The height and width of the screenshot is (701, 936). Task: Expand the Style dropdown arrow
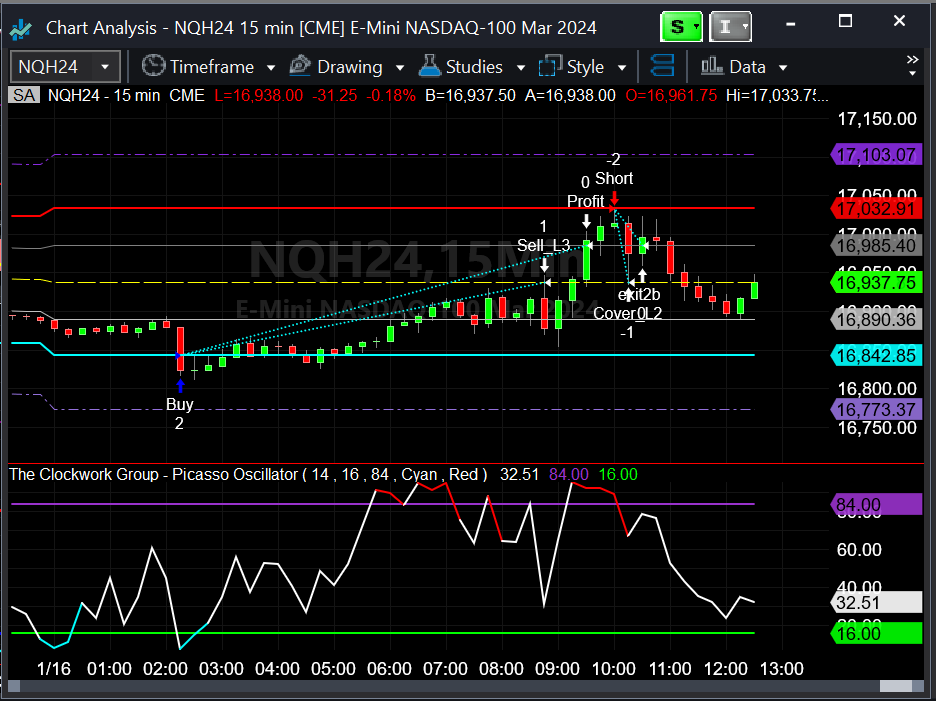coord(622,67)
